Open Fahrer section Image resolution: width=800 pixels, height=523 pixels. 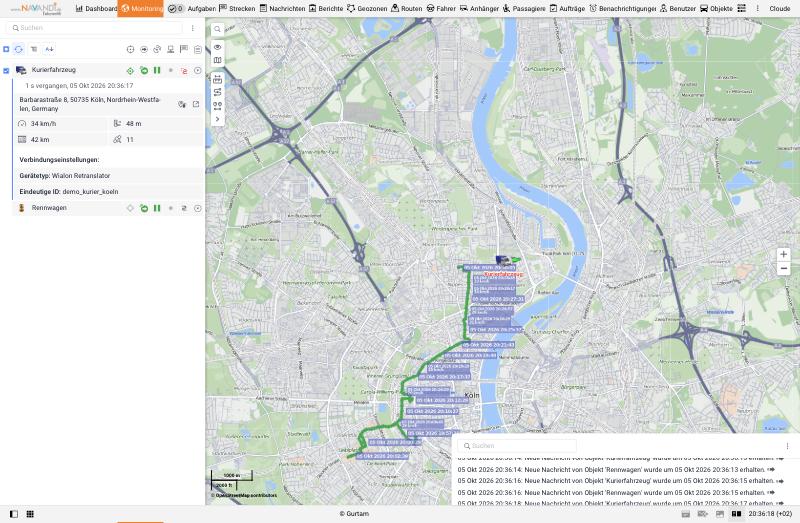click(441, 9)
